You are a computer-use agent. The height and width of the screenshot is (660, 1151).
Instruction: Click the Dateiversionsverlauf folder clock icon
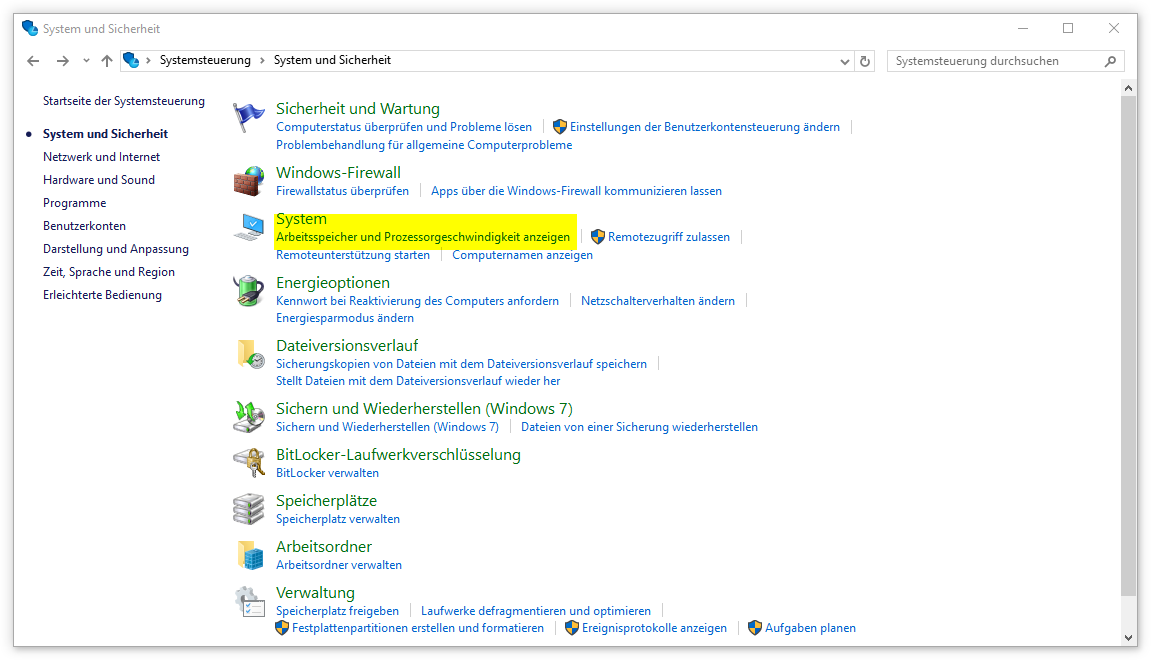click(x=250, y=354)
